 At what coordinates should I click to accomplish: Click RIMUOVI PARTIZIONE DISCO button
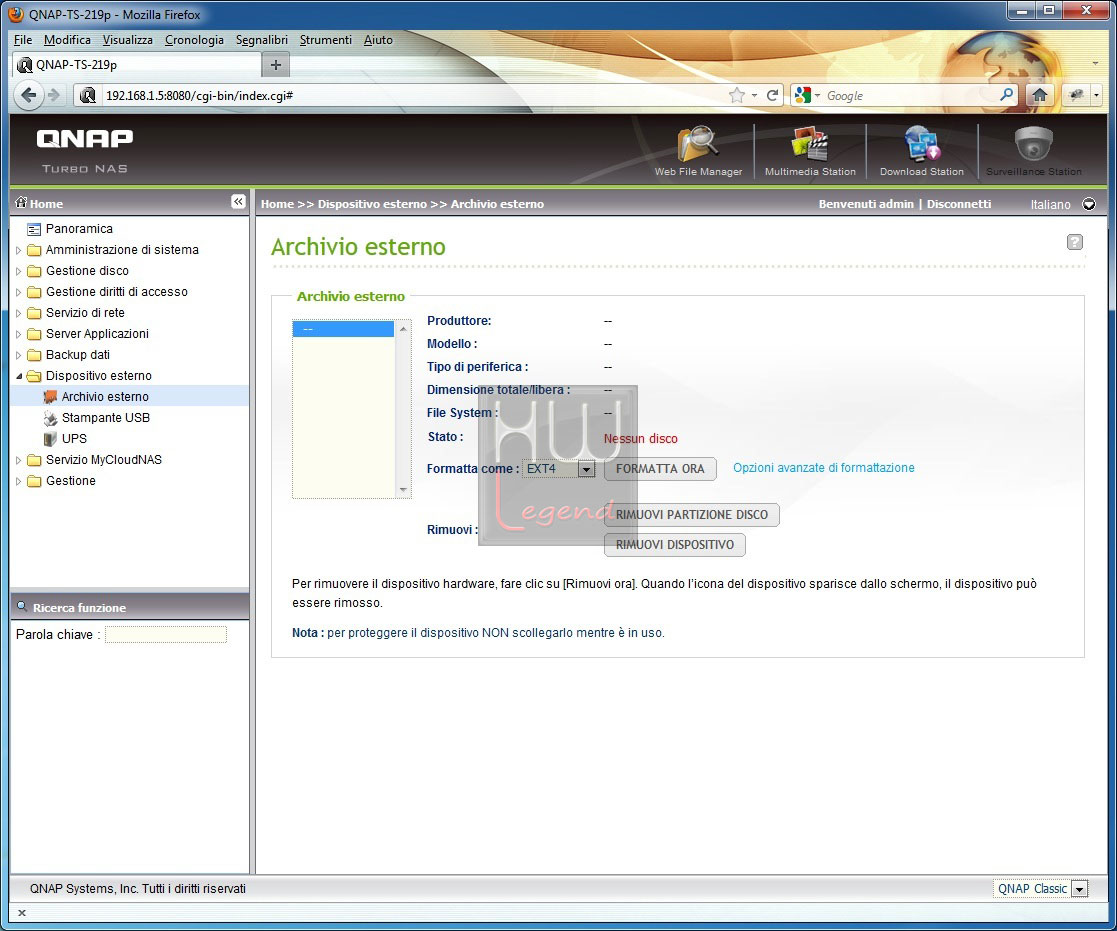pos(692,514)
